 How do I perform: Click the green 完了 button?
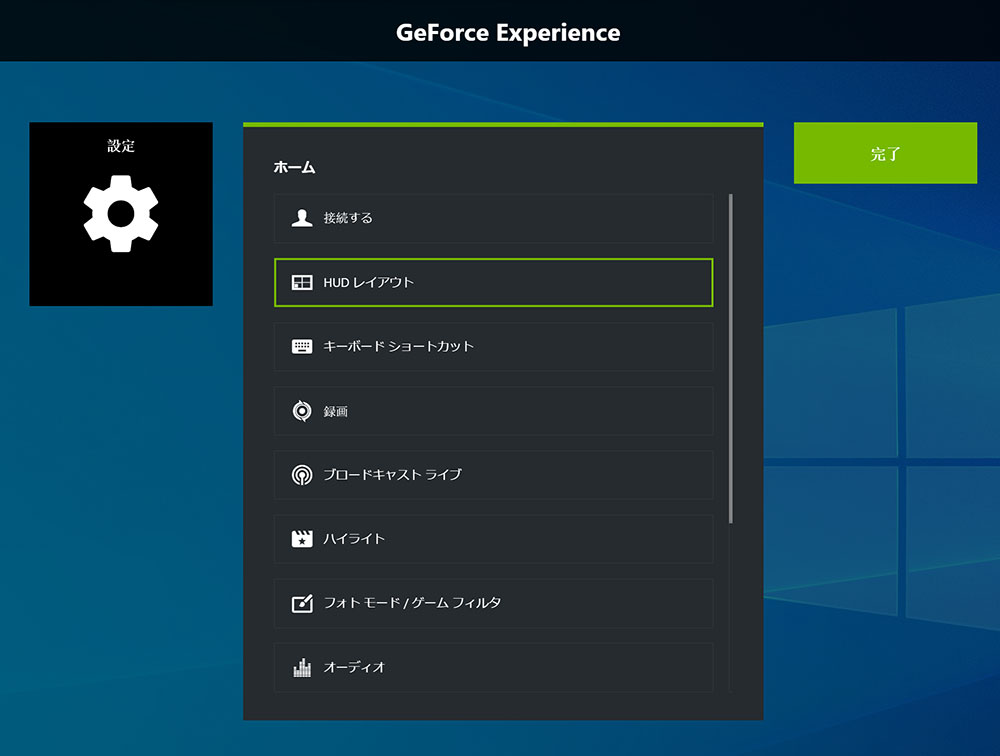pos(886,153)
